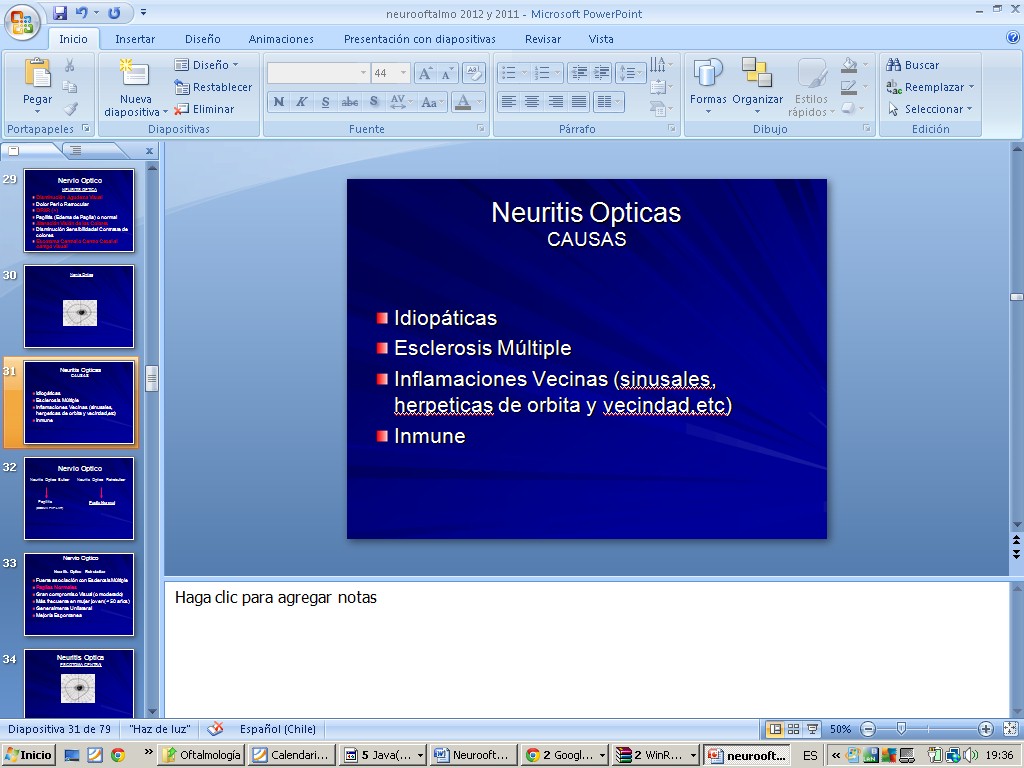Open the font size dropdown
1024x768 pixels.
[x=403, y=73]
